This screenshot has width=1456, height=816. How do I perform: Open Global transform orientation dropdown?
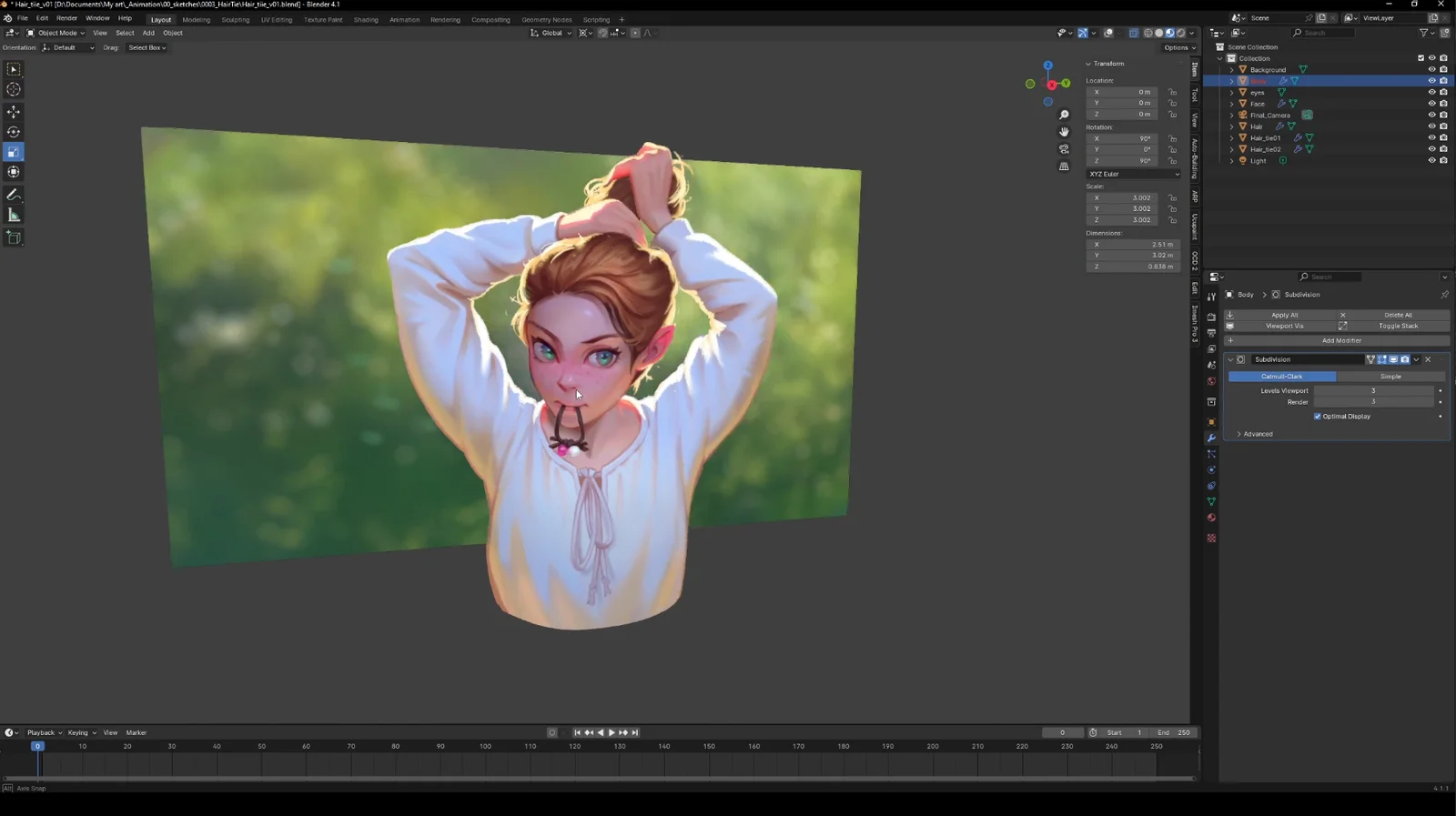click(551, 33)
